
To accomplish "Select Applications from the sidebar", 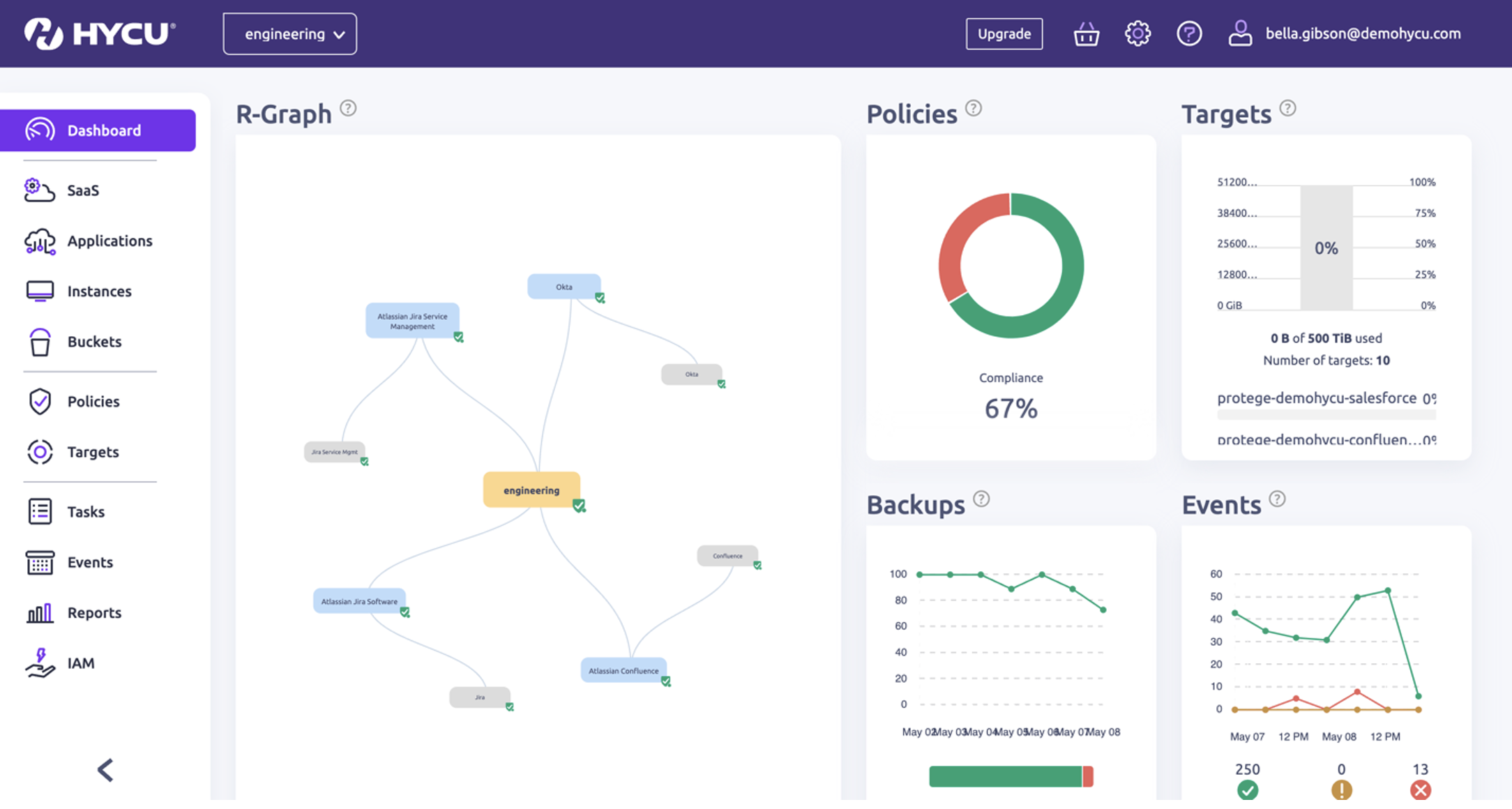I will tap(109, 241).
